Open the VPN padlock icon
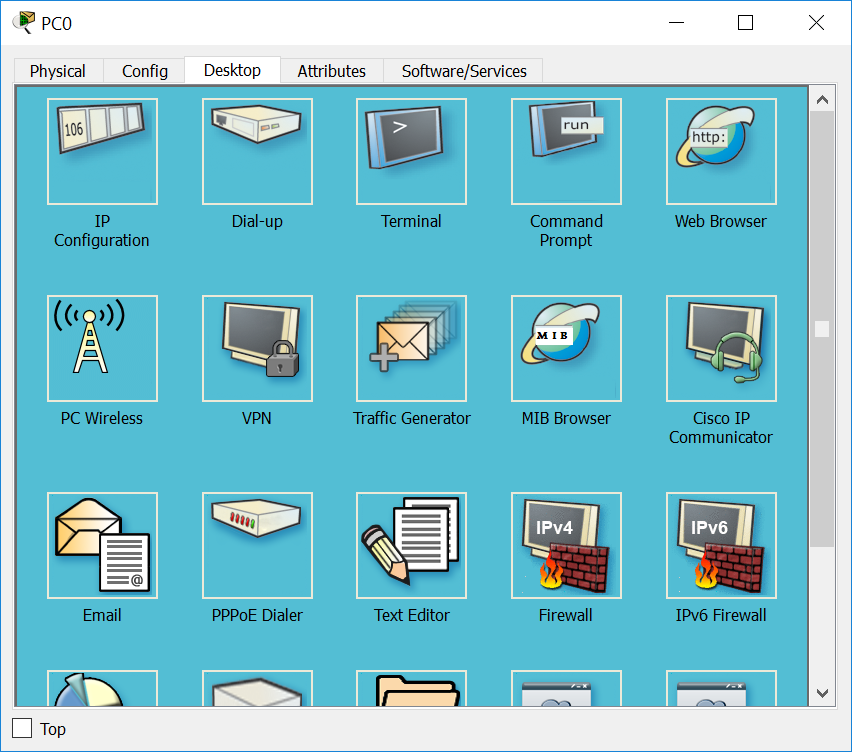Screen dimensions: 852x752 [x=257, y=348]
